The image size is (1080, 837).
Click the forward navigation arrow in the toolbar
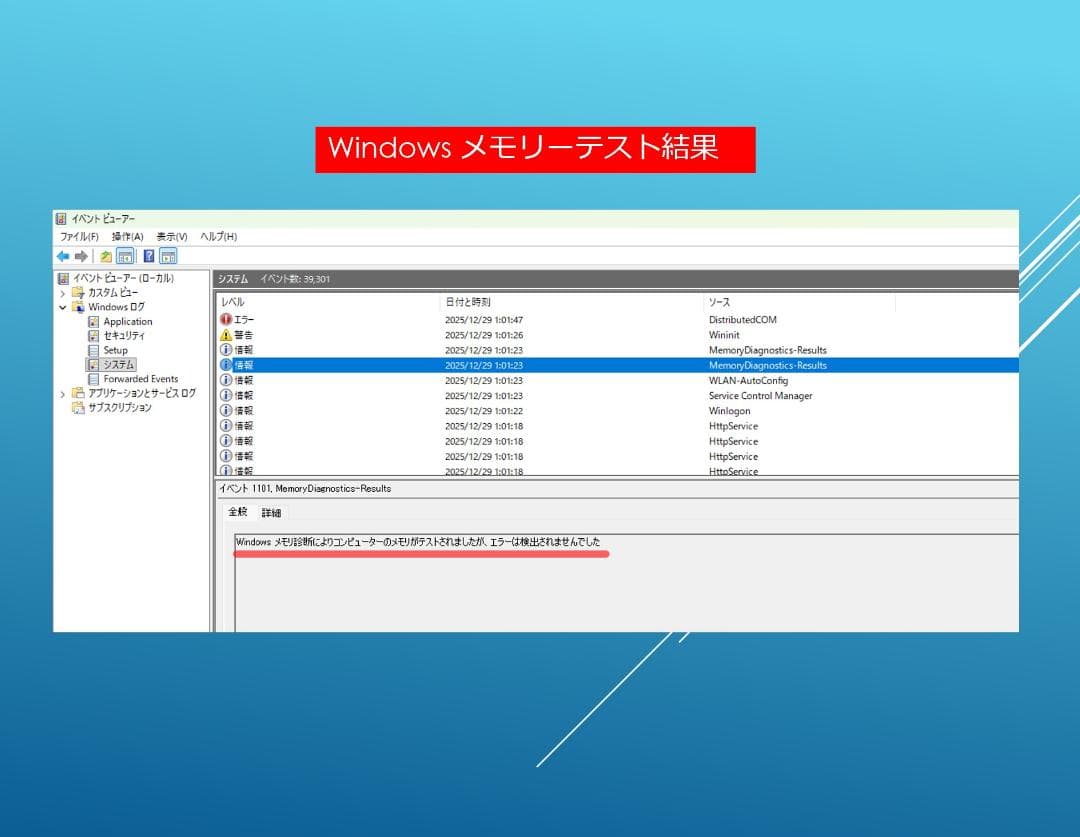tap(83, 256)
